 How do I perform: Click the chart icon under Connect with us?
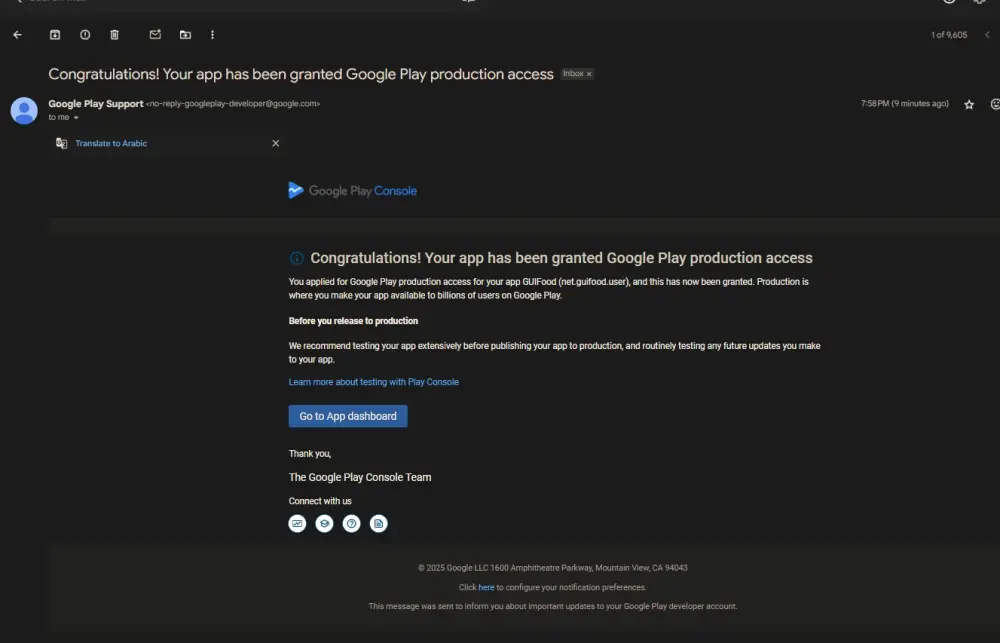coord(297,523)
